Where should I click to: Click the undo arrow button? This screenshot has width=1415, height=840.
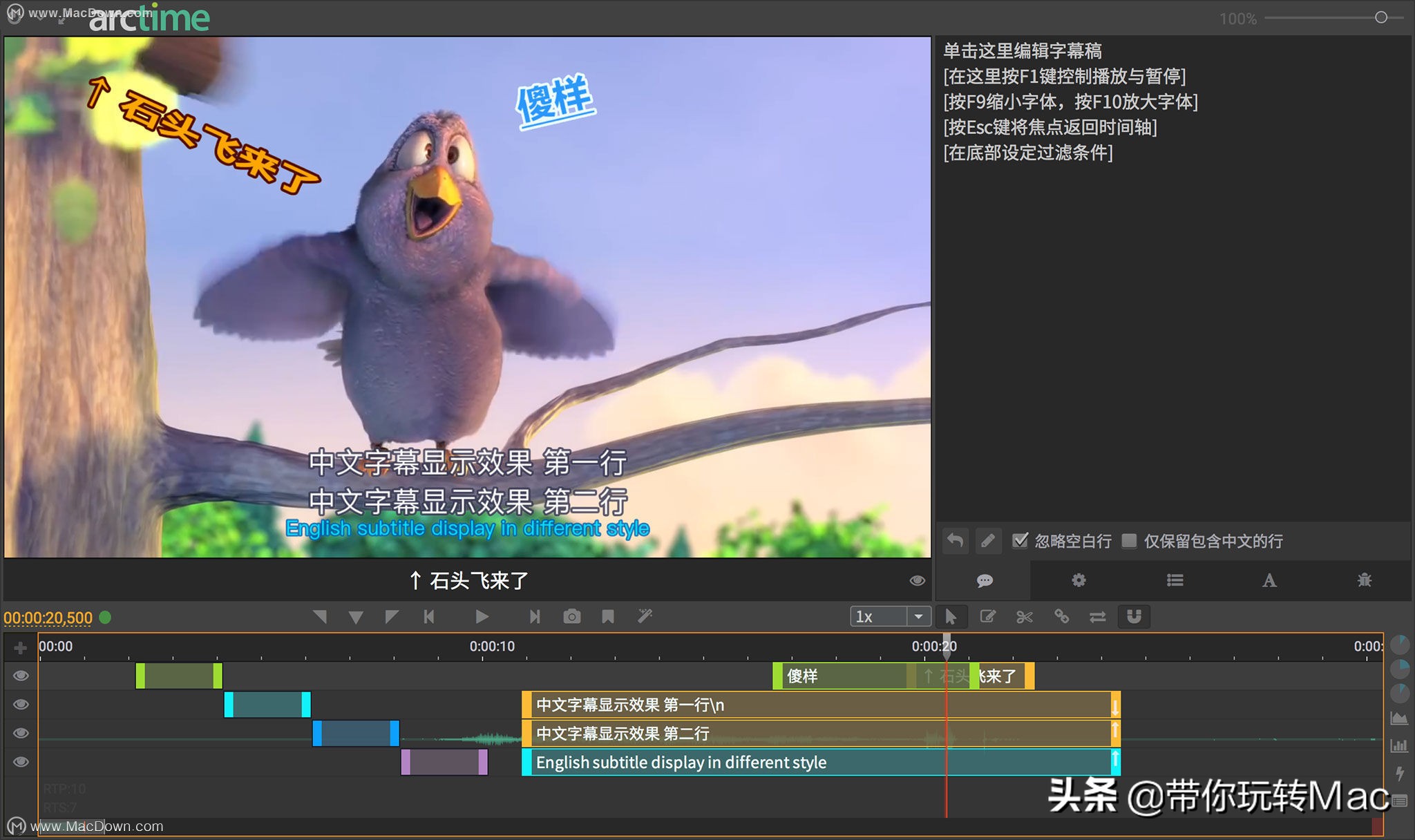[x=956, y=541]
